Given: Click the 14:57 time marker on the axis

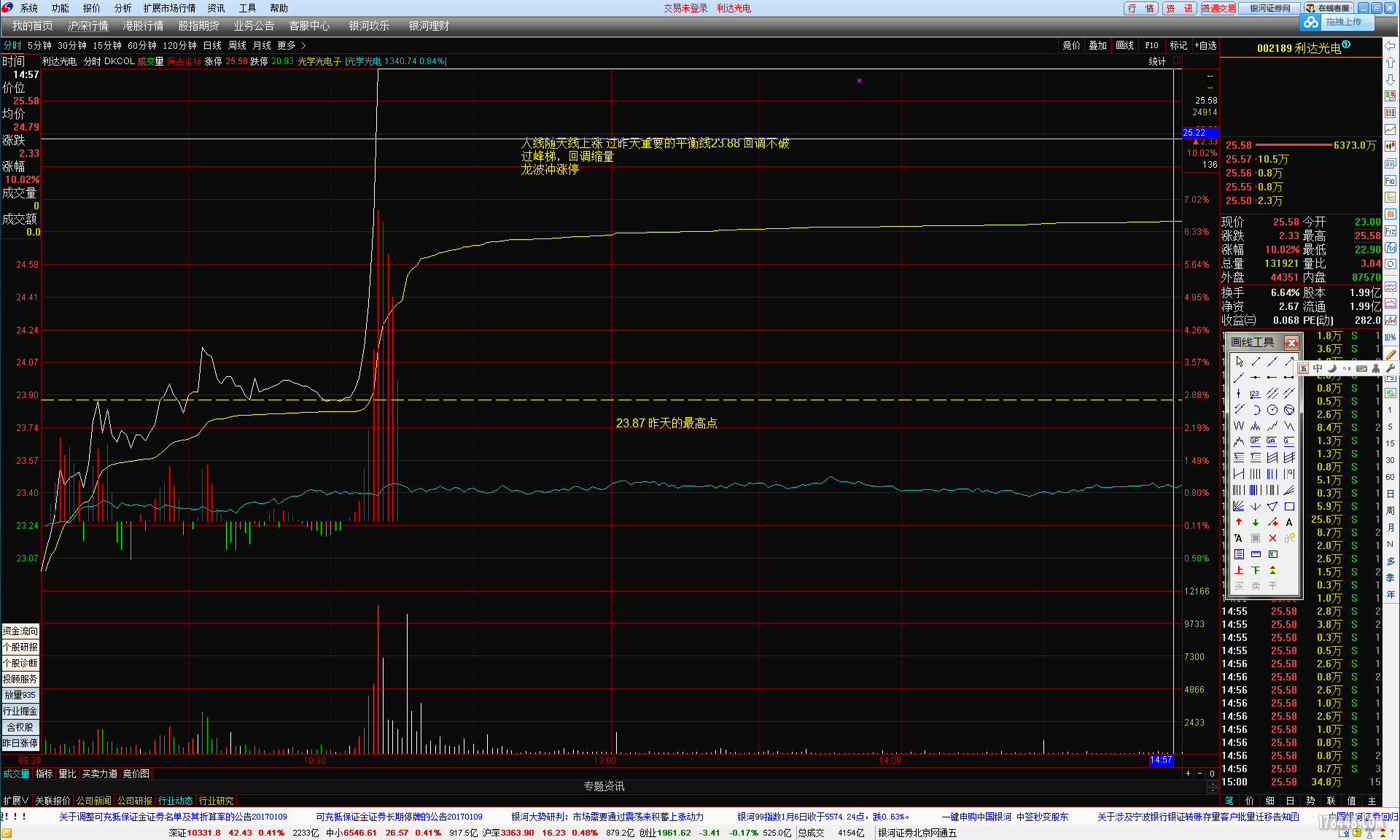Looking at the screenshot, I should tap(1161, 760).
